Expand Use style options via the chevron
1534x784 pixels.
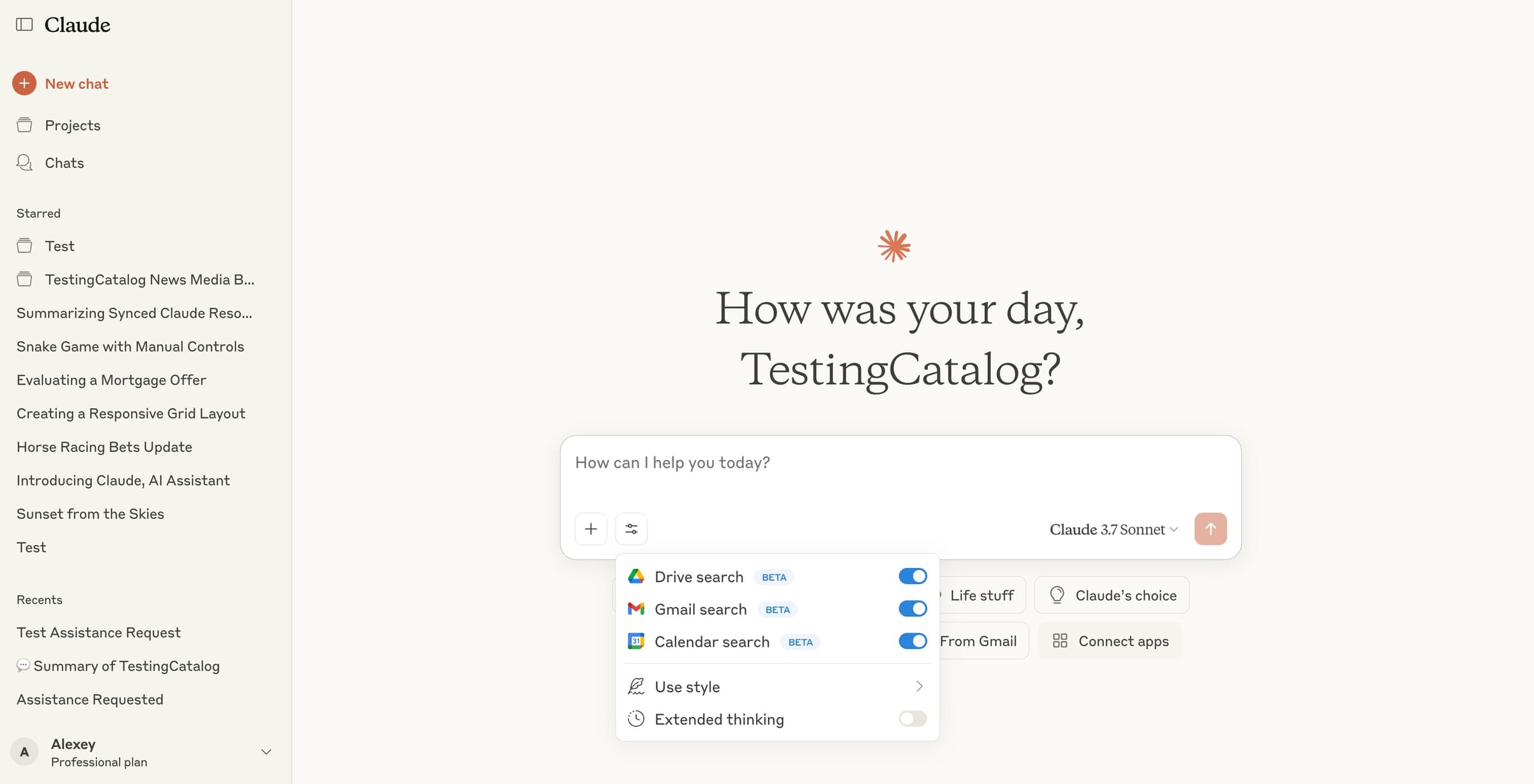(x=918, y=686)
